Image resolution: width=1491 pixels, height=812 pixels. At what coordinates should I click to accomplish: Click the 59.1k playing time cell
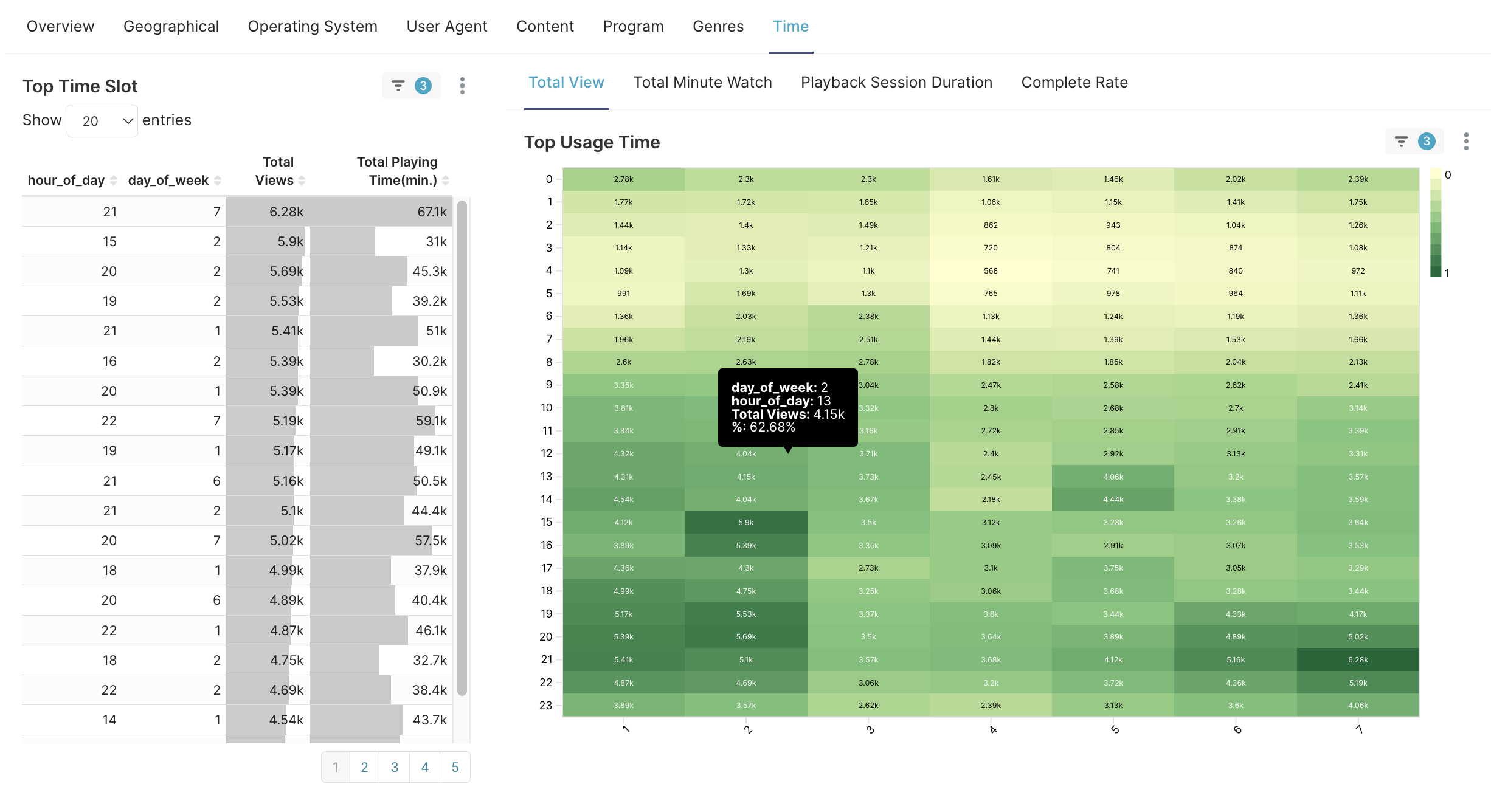point(381,421)
